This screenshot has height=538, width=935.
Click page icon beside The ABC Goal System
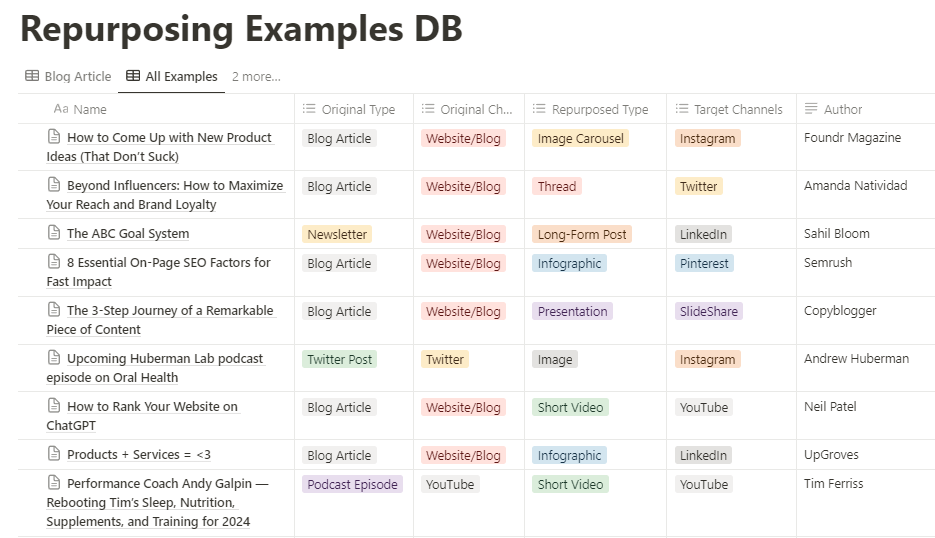[54, 233]
